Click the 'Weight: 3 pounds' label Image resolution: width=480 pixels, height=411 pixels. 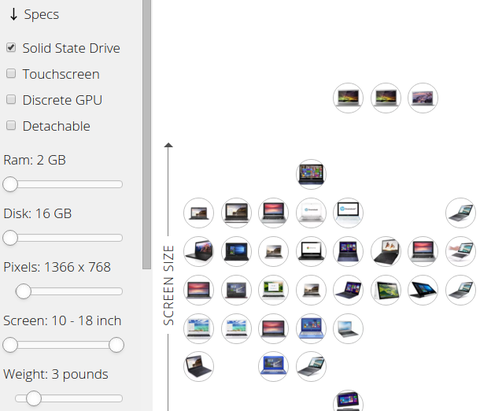tap(56, 374)
